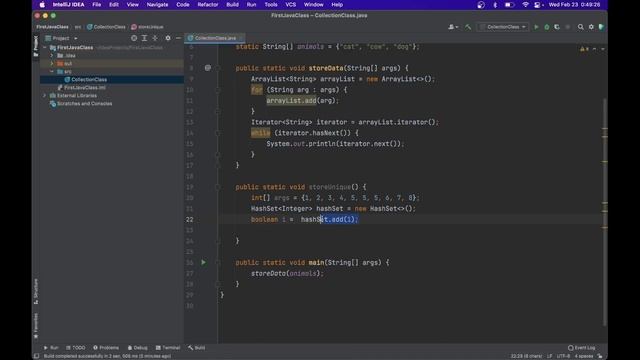The width and height of the screenshot is (640, 360).
Task: Click storeUnique in the breadcrumb bar
Action: coord(147,27)
